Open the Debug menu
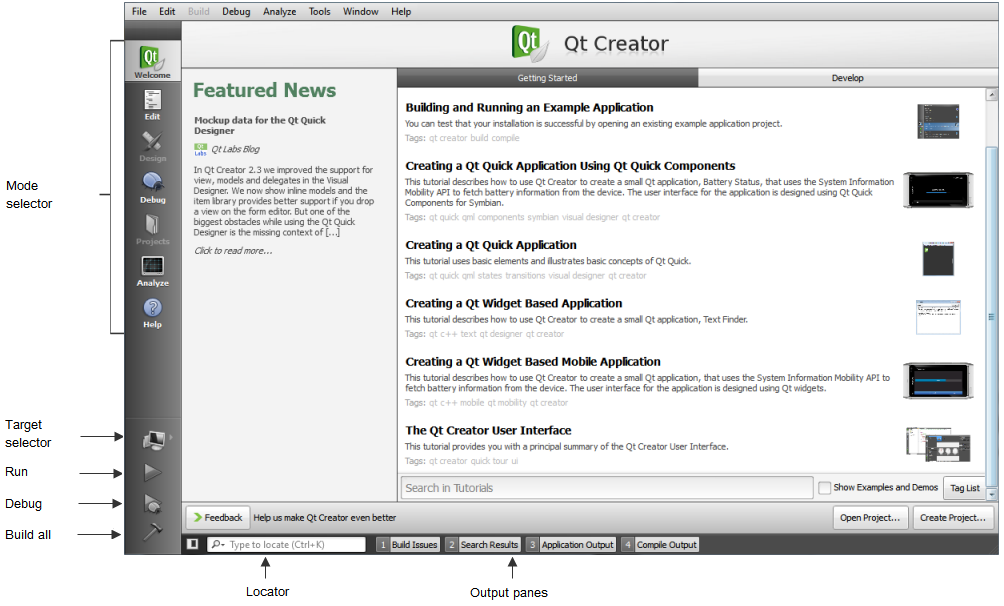This screenshot has width=1004, height=606. (x=236, y=12)
